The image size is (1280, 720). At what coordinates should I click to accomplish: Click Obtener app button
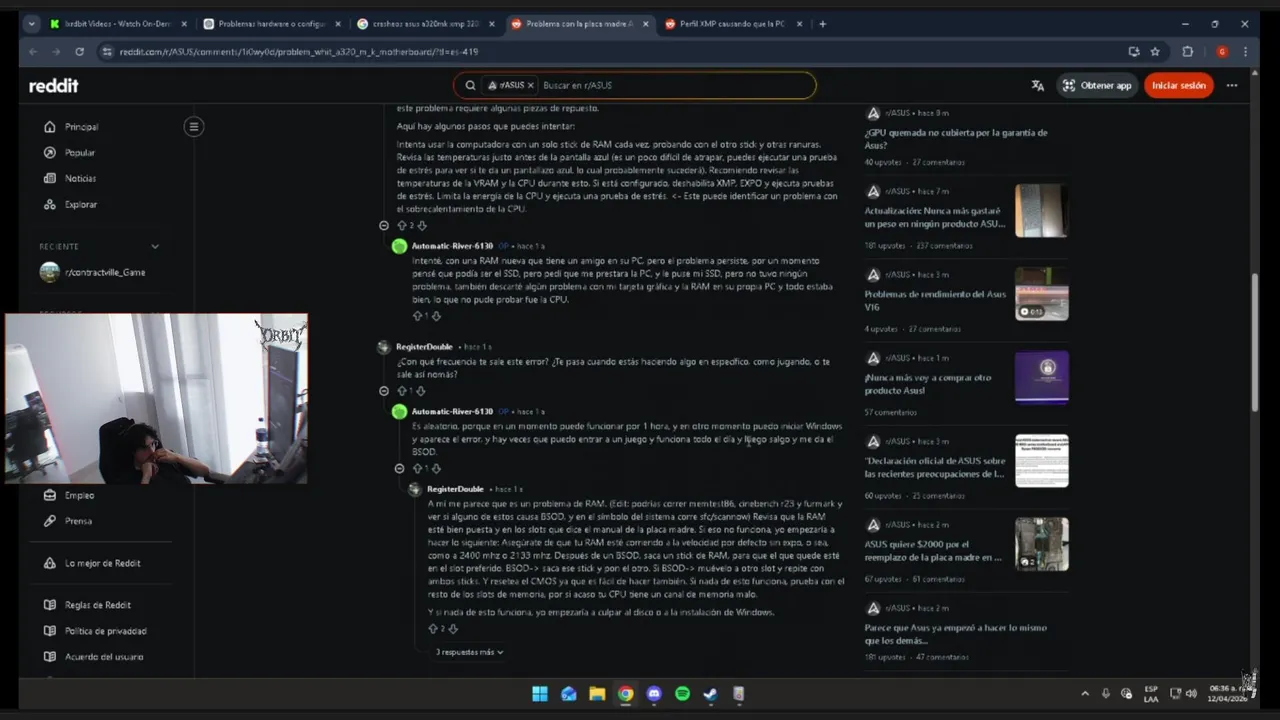coord(1097,86)
